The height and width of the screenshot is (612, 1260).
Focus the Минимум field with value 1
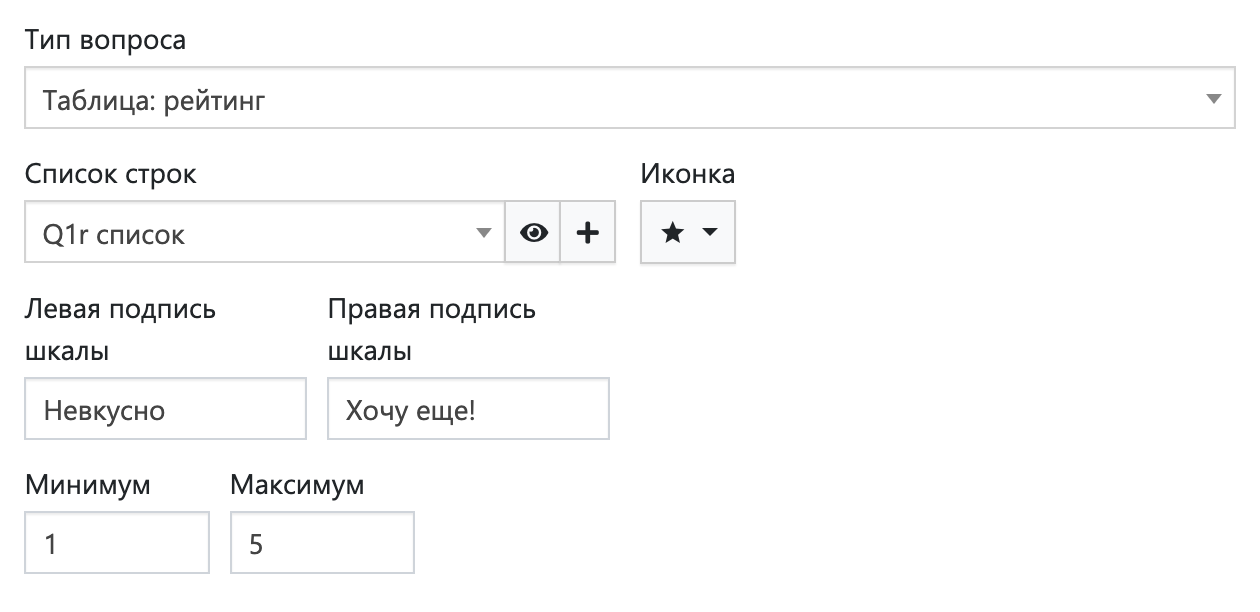click(x=117, y=543)
